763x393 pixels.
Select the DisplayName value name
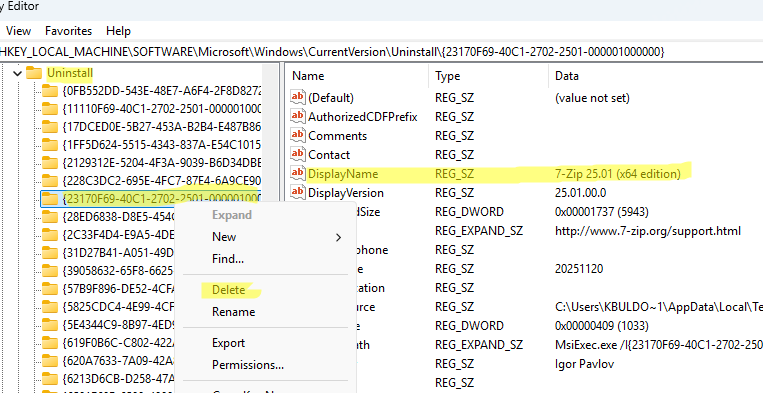point(343,174)
